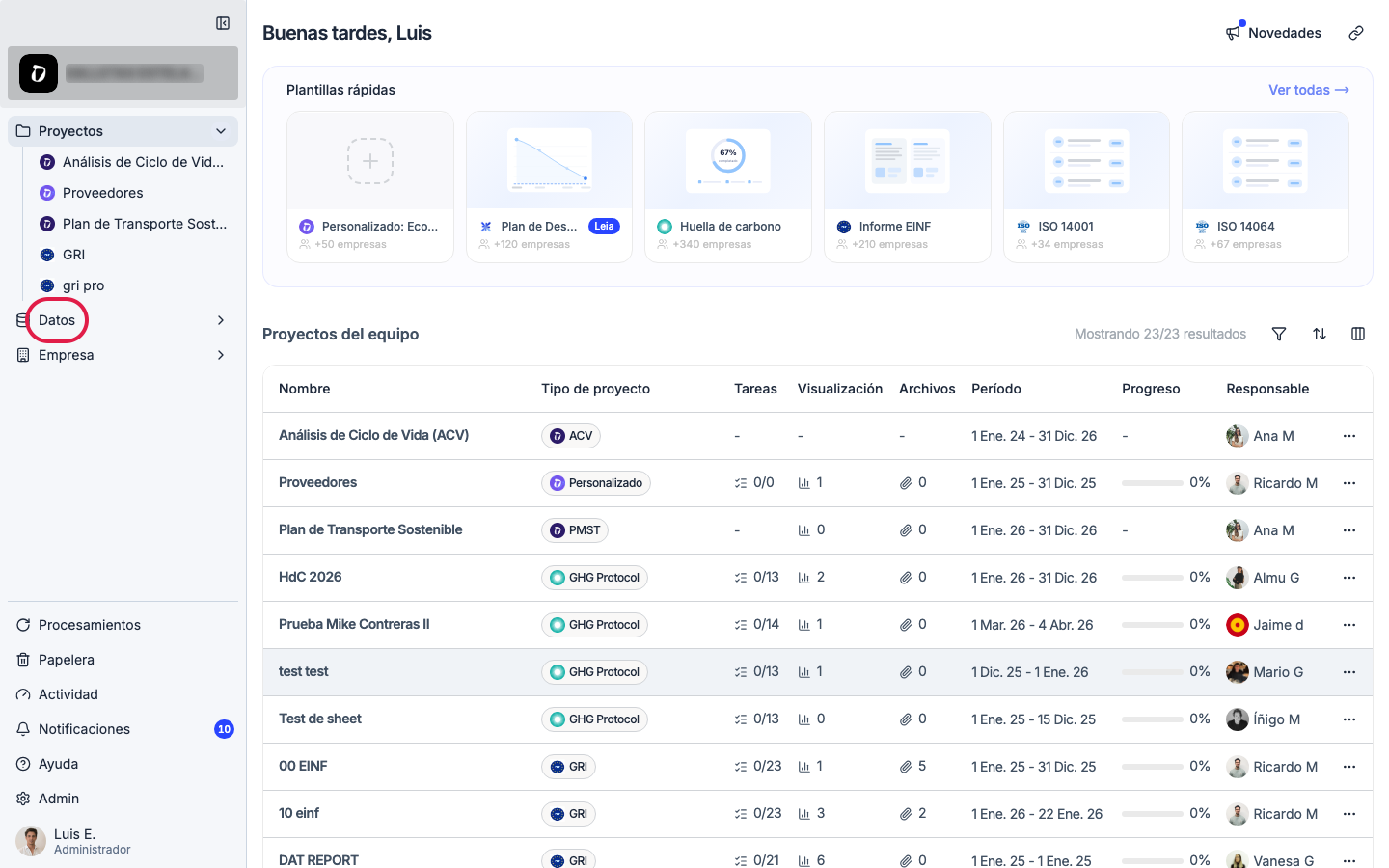1389x868 pixels.
Task: Click the progress bar in Proveedores row
Action: coord(1153,483)
